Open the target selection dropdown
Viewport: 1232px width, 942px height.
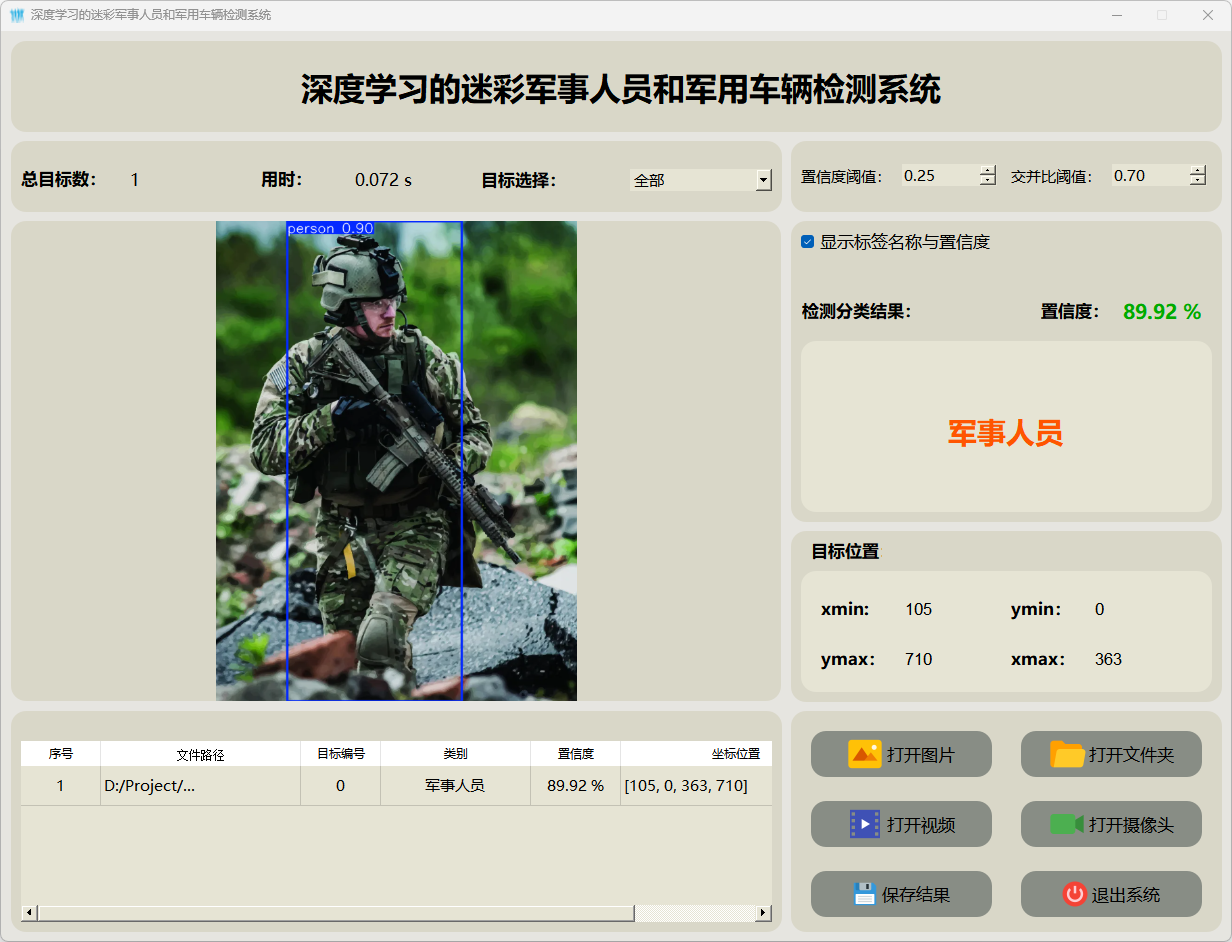point(764,180)
